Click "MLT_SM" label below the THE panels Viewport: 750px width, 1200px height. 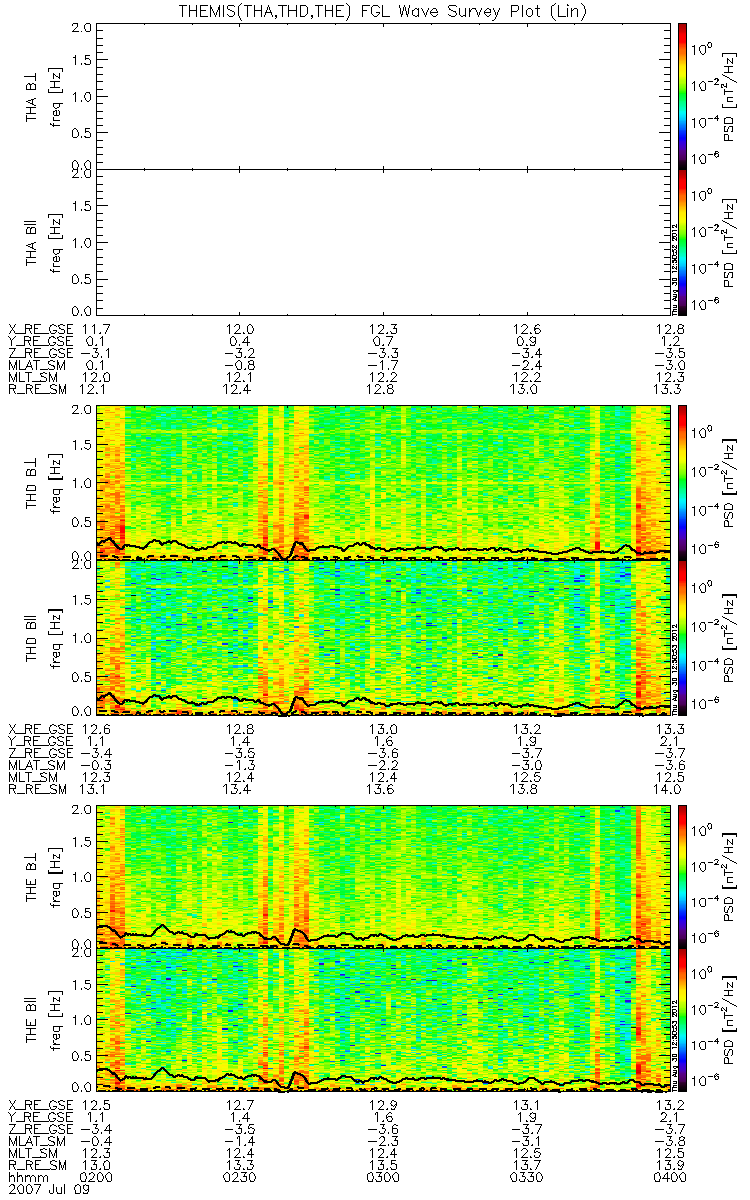tap(34, 1153)
